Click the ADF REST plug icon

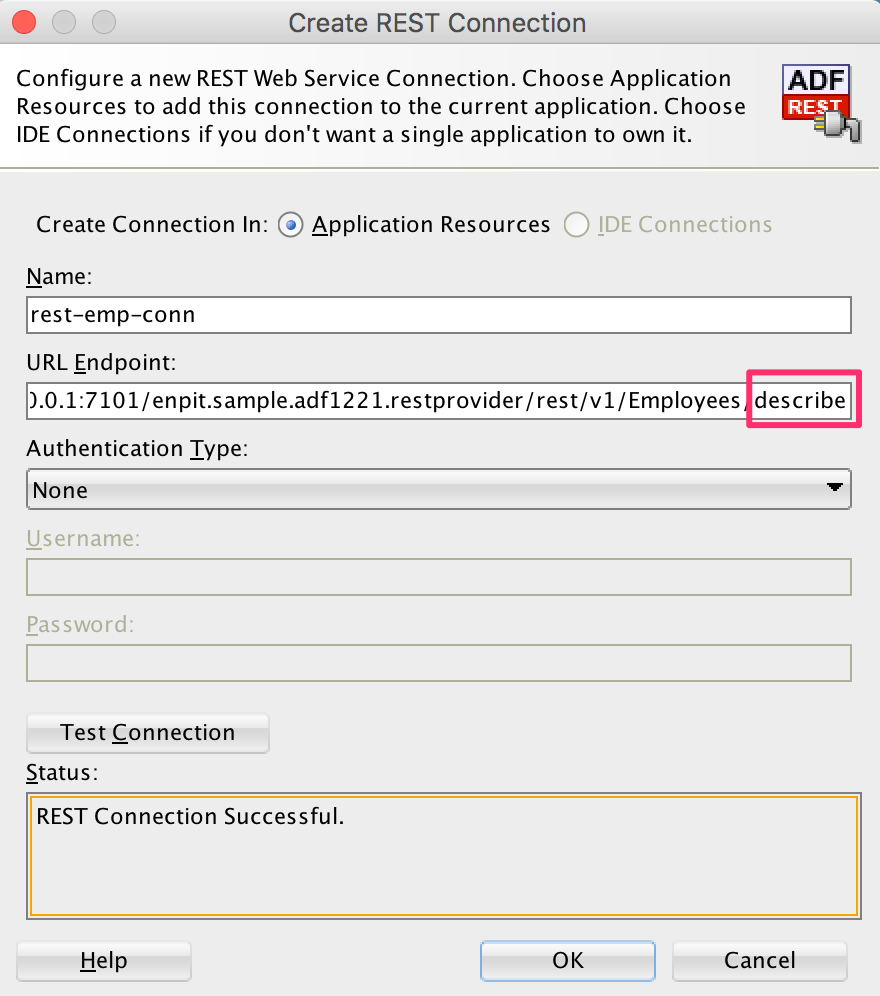pyautogui.click(x=821, y=104)
